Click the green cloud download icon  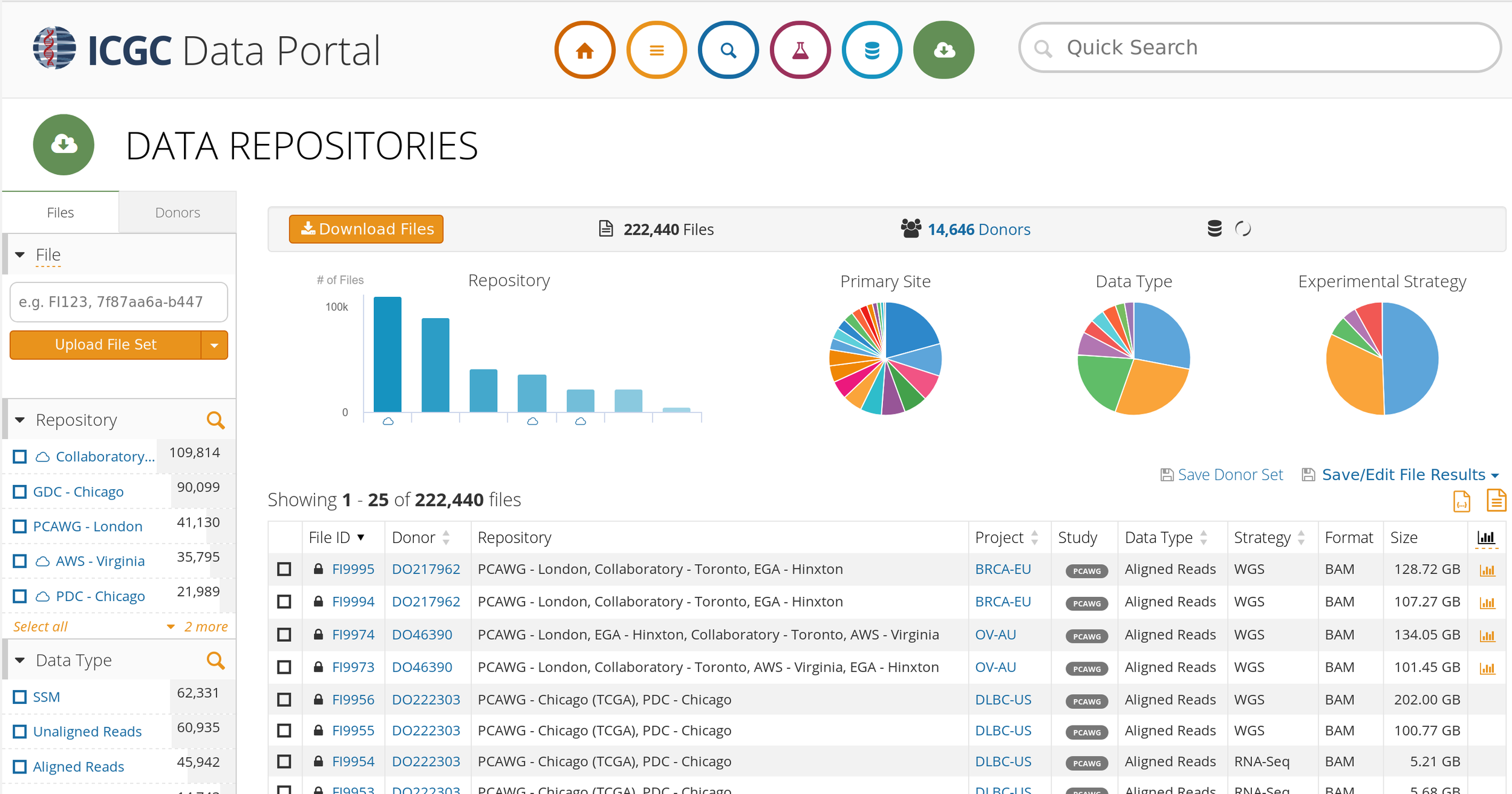coord(943,50)
